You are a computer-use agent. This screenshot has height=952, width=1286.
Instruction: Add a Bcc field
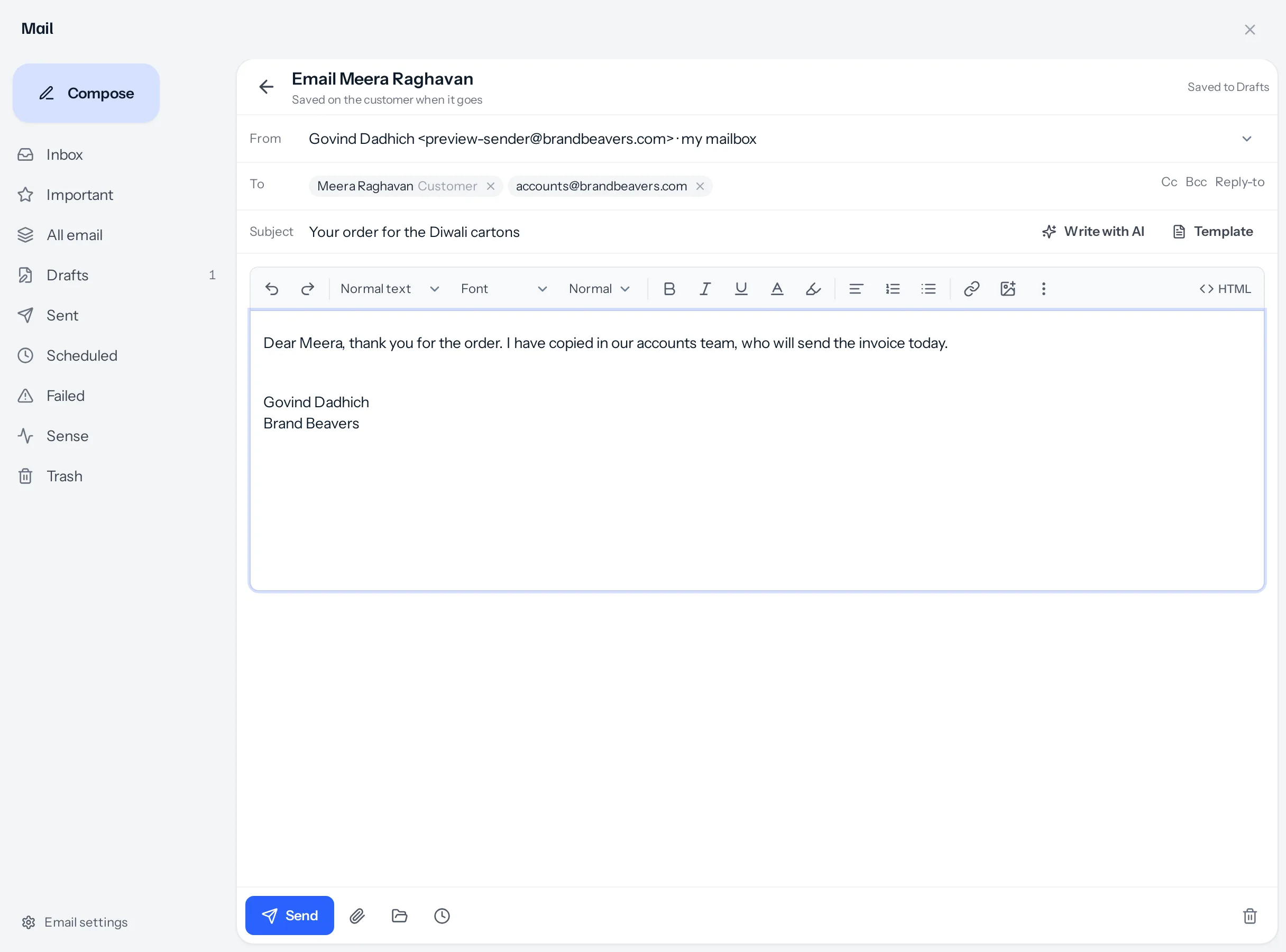click(1196, 182)
